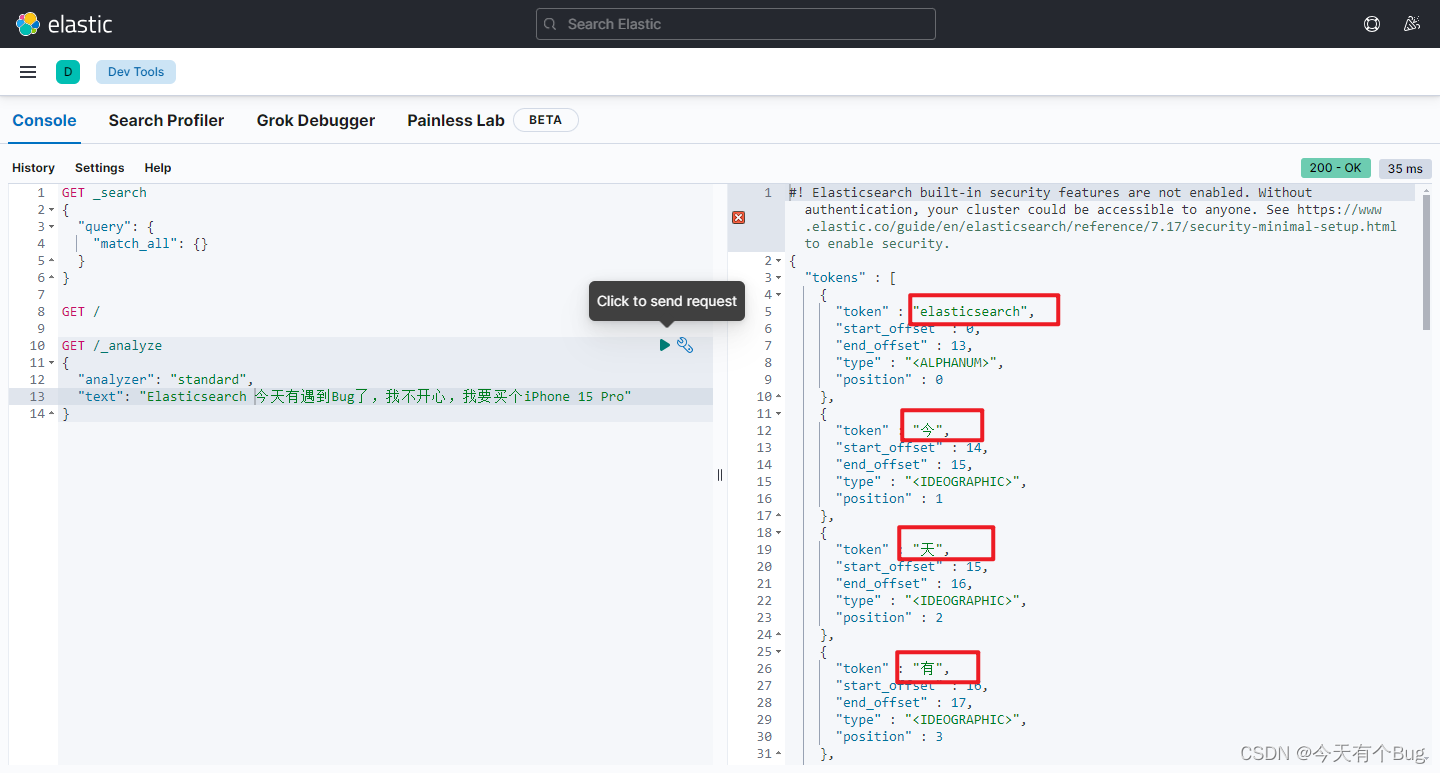The height and width of the screenshot is (773, 1440).
Task: Collapse the _analyze request body at line 11
Action: click(52, 362)
